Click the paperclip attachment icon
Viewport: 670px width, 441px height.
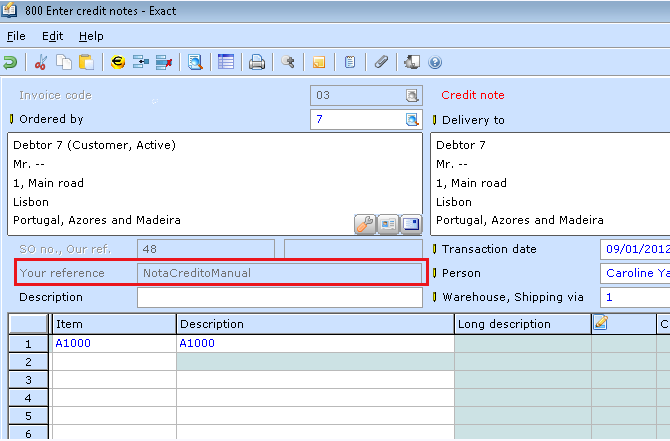pos(381,62)
